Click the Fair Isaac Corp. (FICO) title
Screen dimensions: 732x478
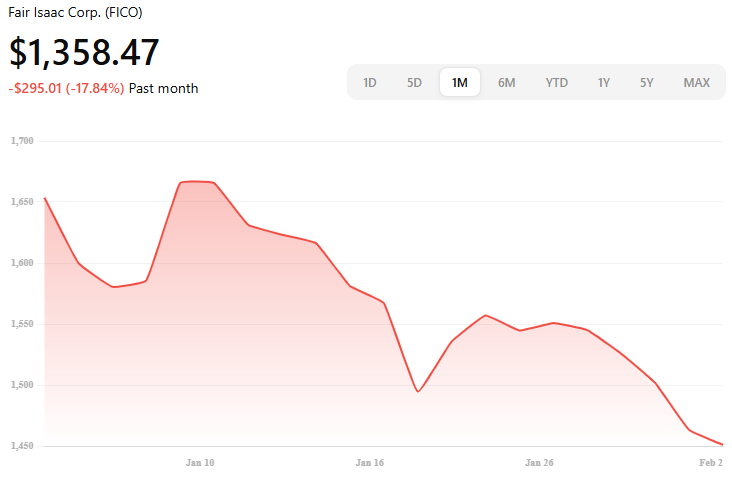click(75, 12)
